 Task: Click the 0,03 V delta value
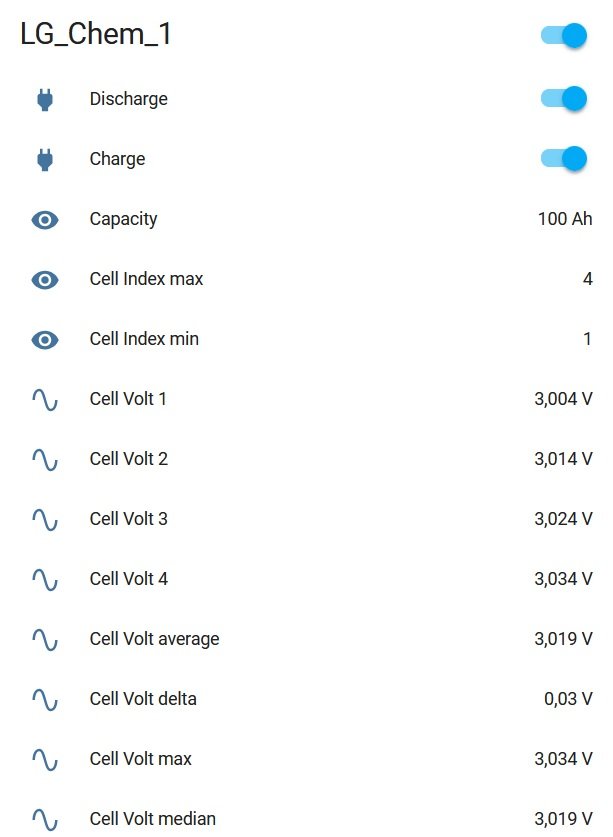[568, 699]
